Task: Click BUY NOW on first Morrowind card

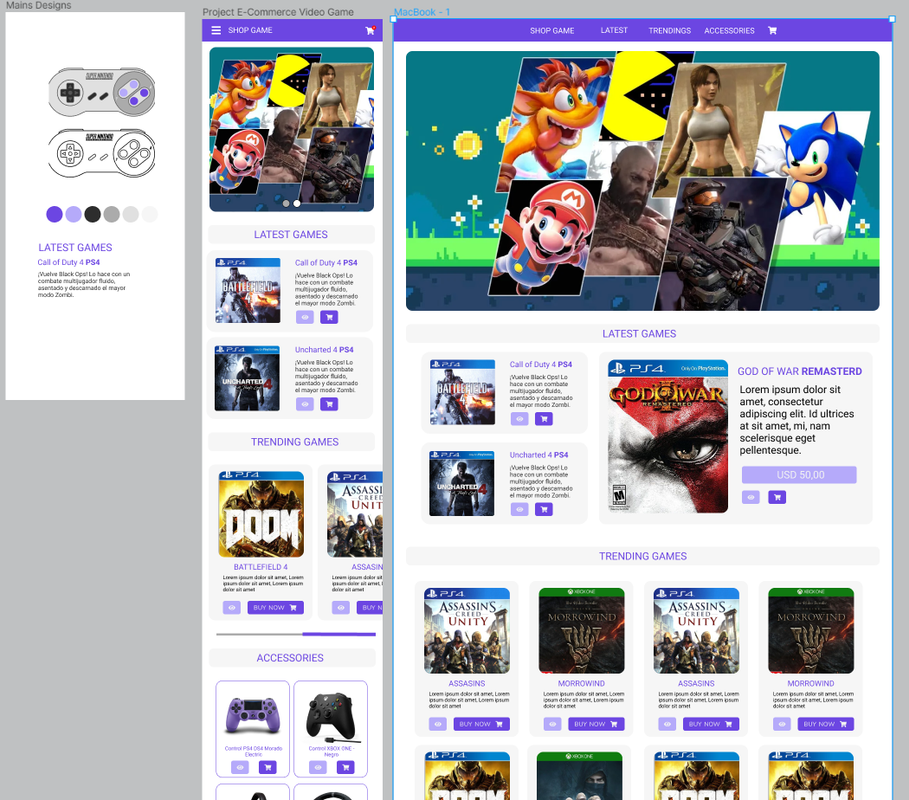Action: pos(597,724)
